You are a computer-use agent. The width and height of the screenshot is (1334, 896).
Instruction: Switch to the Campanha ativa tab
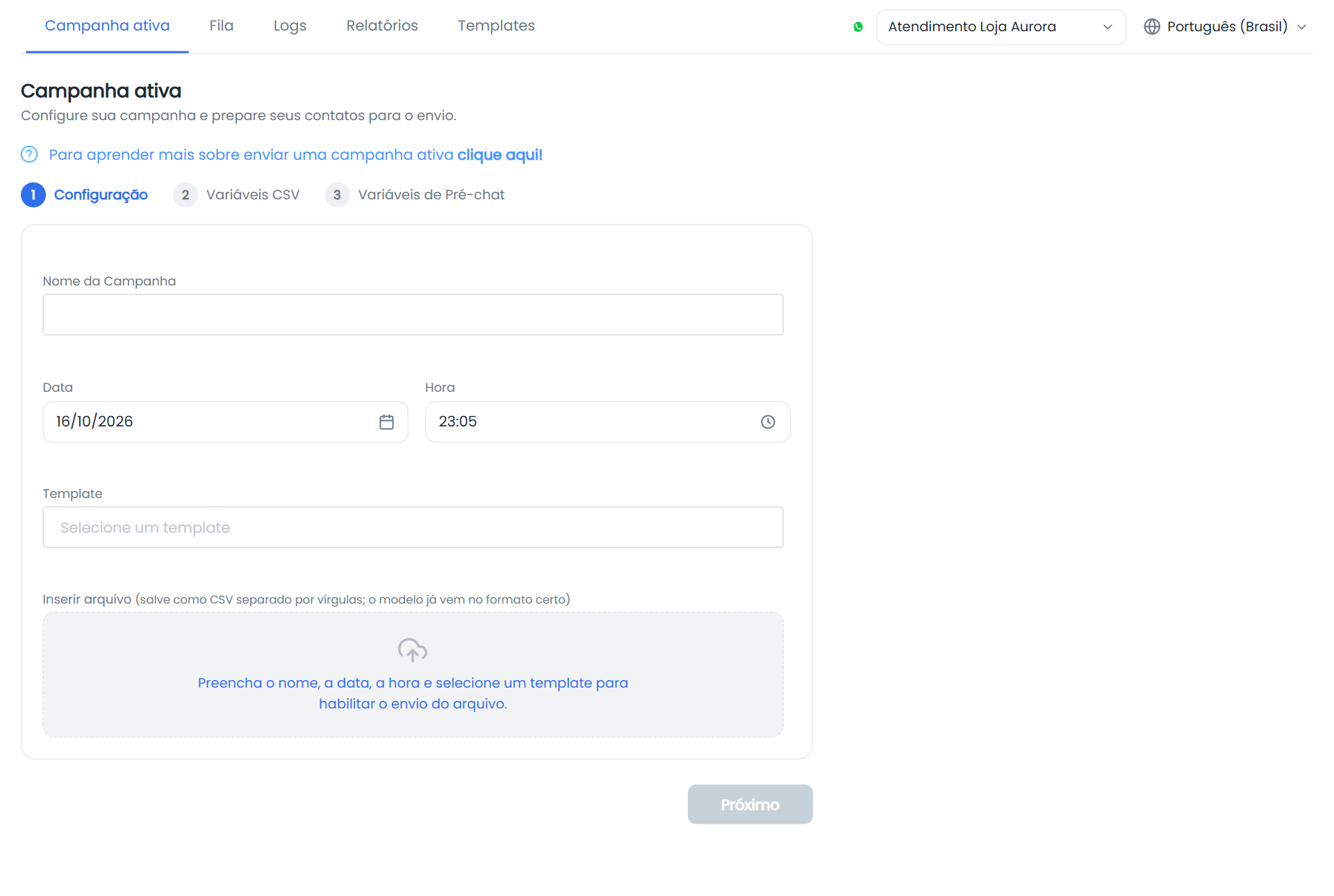pyautogui.click(x=107, y=26)
